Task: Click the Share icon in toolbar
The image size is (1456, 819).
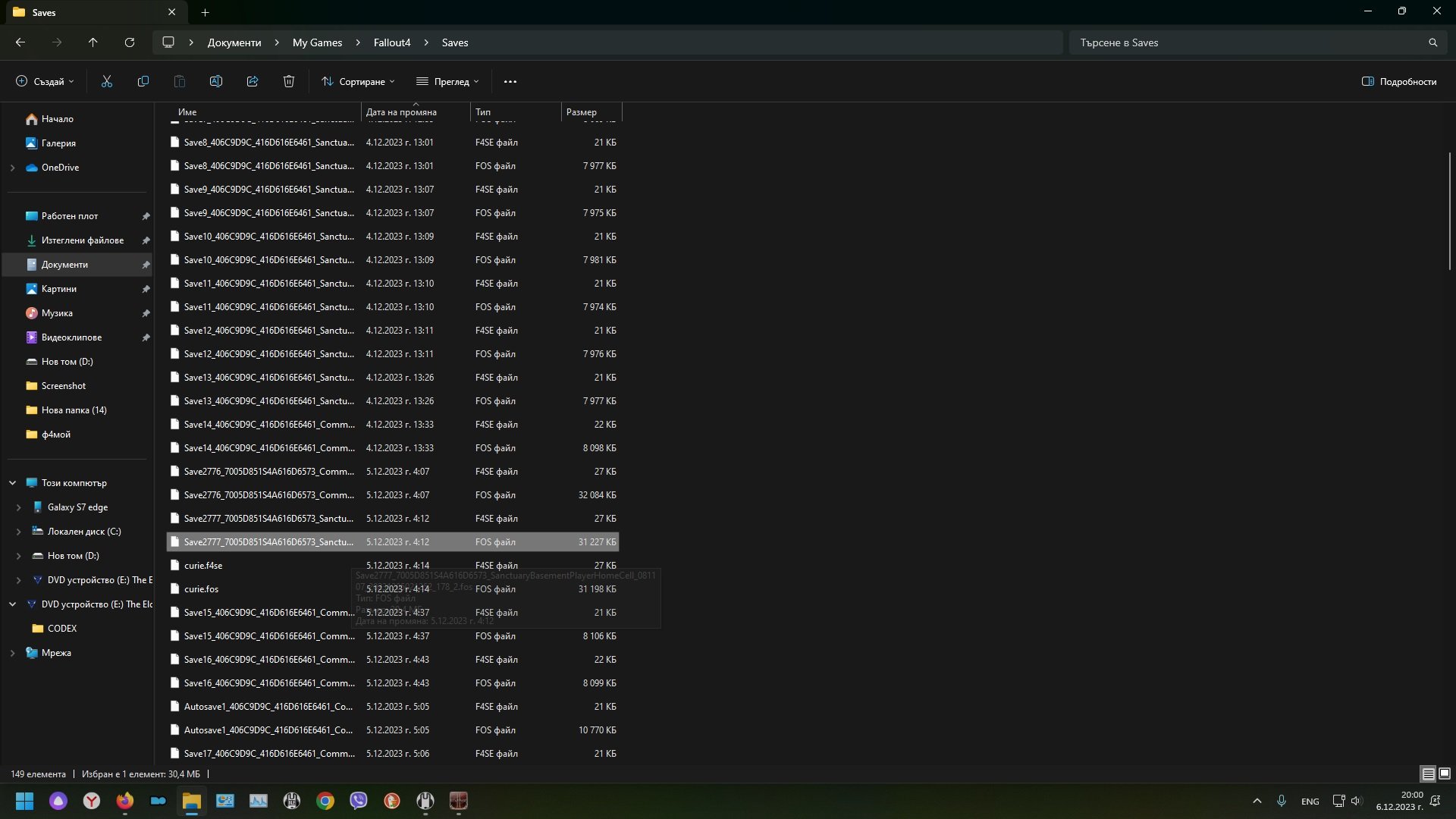Action: [x=253, y=81]
